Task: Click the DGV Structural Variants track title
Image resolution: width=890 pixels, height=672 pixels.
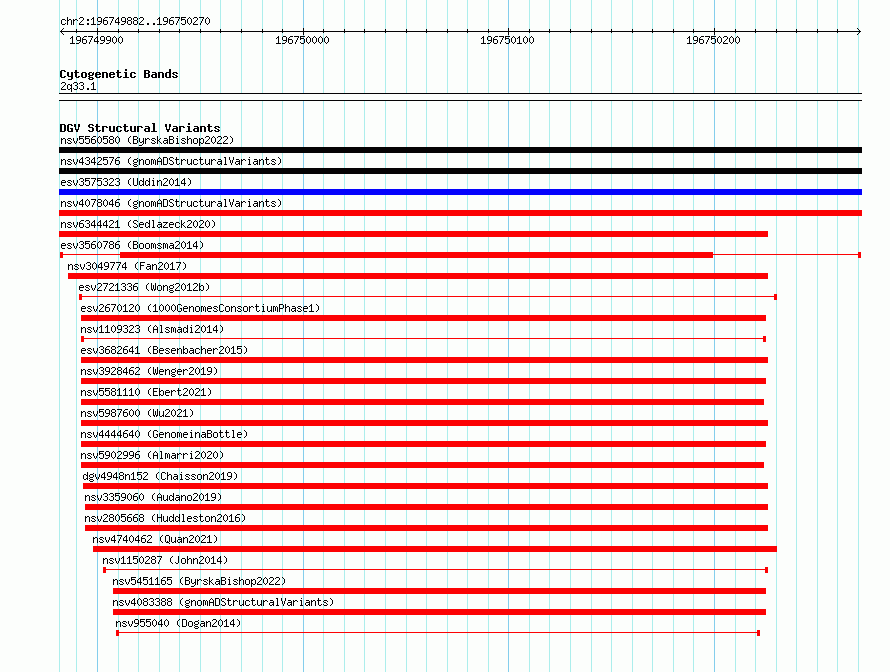Action: click(x=140, y=128)
